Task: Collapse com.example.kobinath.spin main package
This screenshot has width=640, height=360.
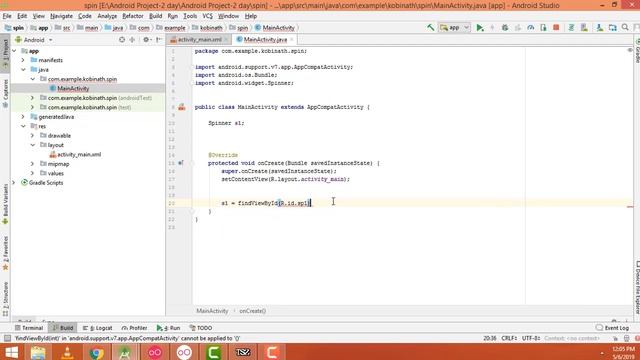Action: point(33,79)
